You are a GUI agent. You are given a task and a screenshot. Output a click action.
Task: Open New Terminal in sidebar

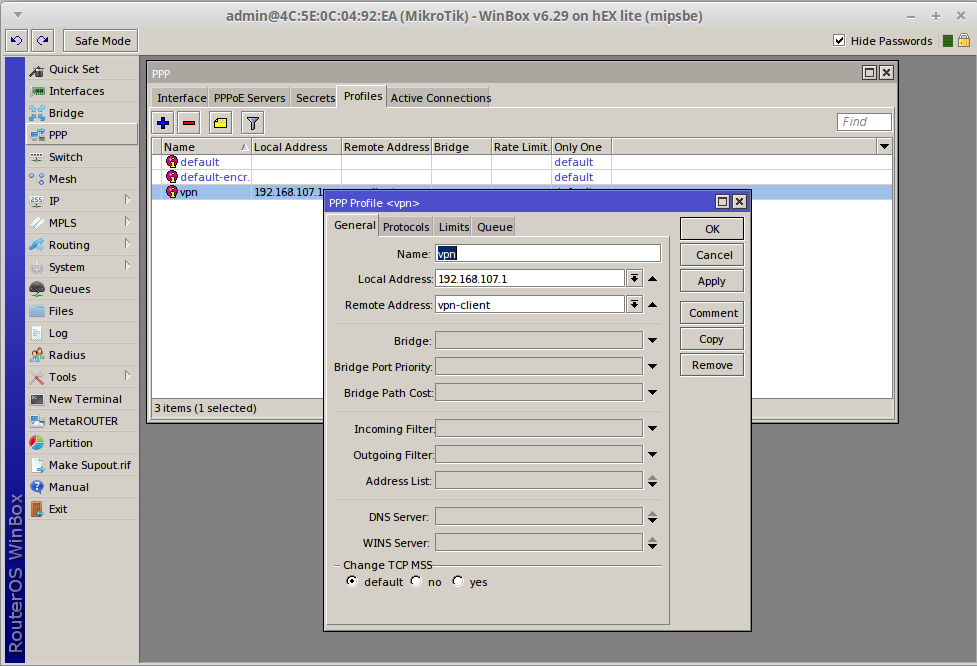(x=82, y=399)
